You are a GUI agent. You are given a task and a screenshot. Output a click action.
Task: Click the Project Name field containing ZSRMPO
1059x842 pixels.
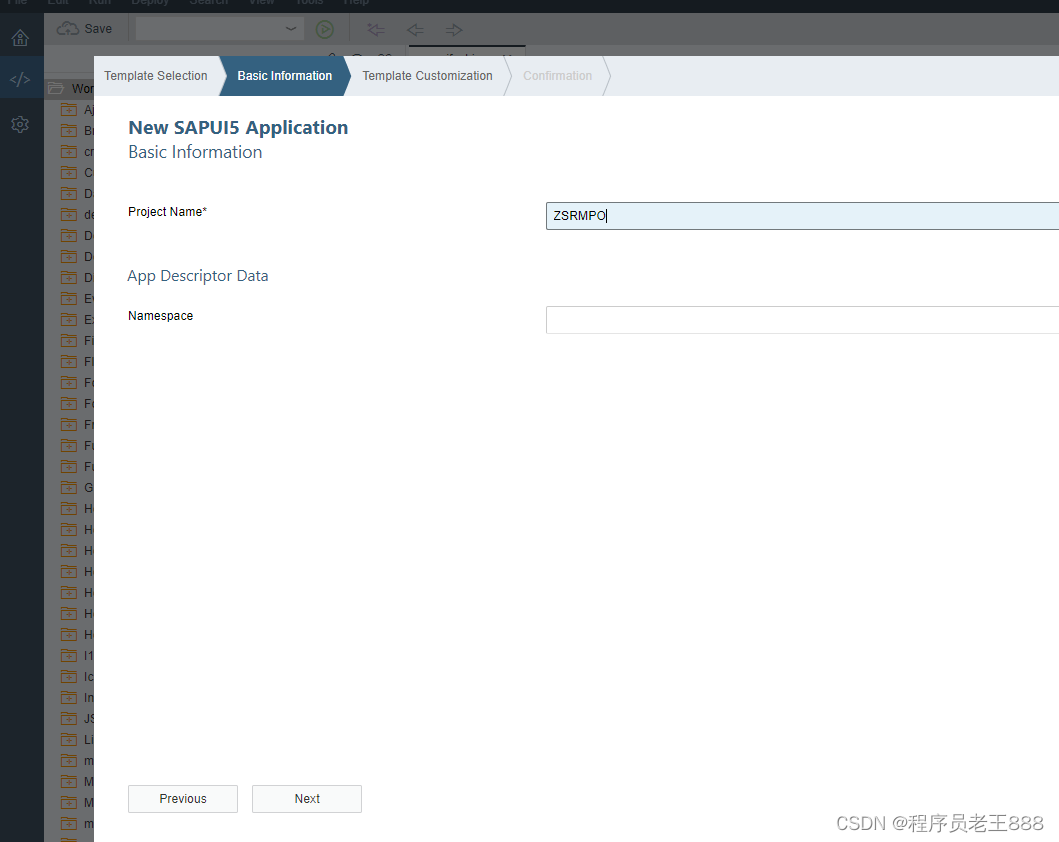click(802, 216)
